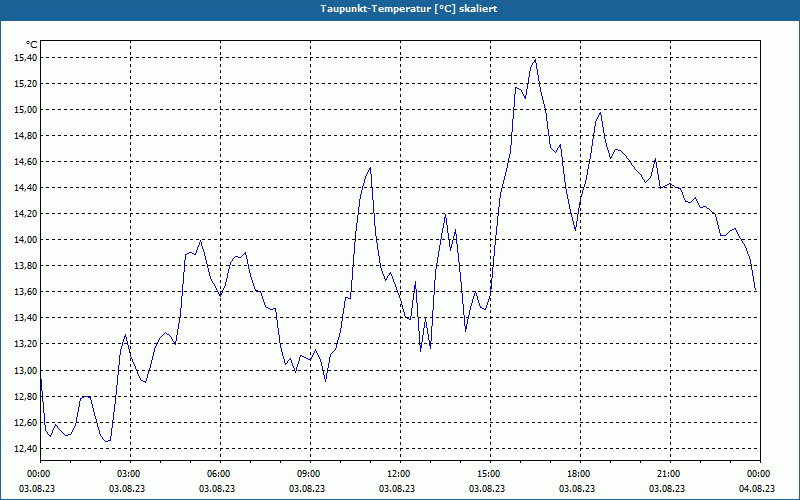Pick the 14,60 y-axis label
This screenshot has width=800, height=500.
(26, 162)
